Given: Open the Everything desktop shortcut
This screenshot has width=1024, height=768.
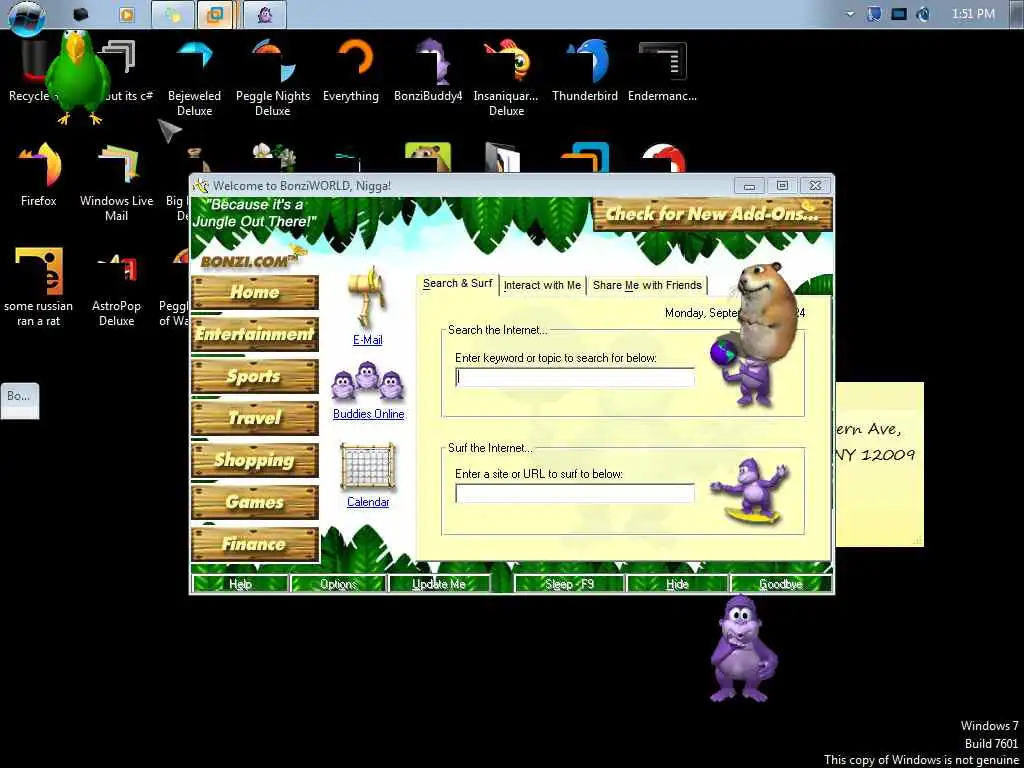Looking at the screenshot, I should [351, 71].
